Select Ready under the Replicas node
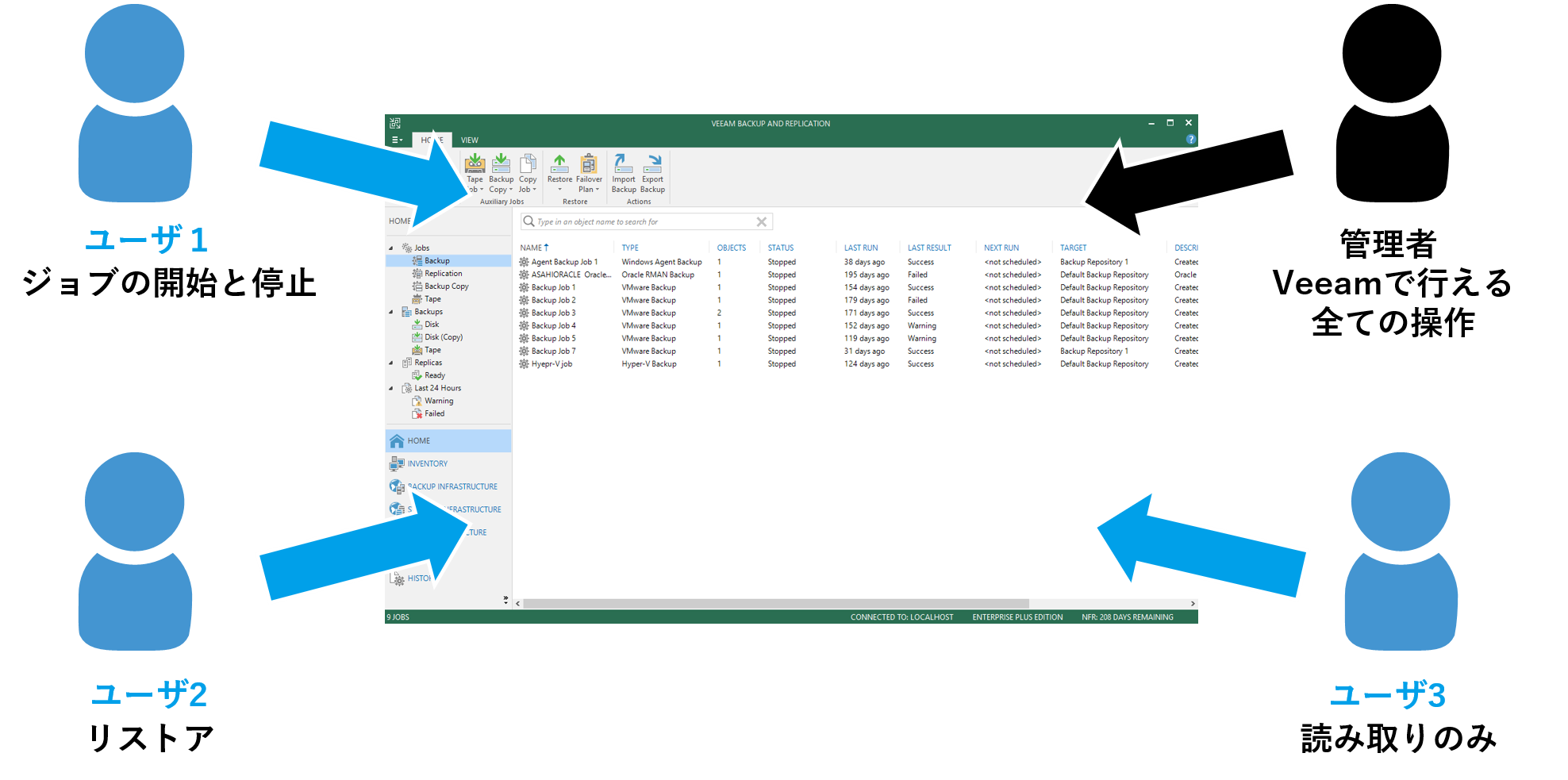 click(435, 375)
